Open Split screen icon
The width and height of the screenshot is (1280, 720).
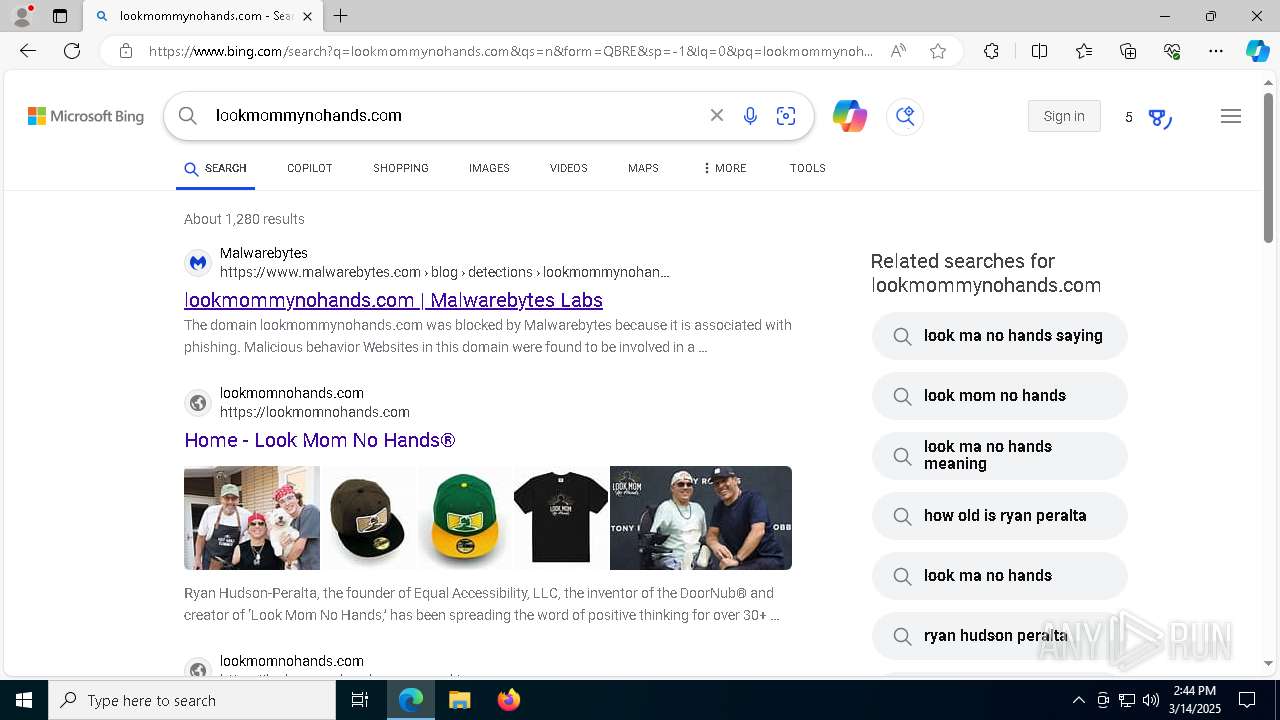[x=1039, y=51]
